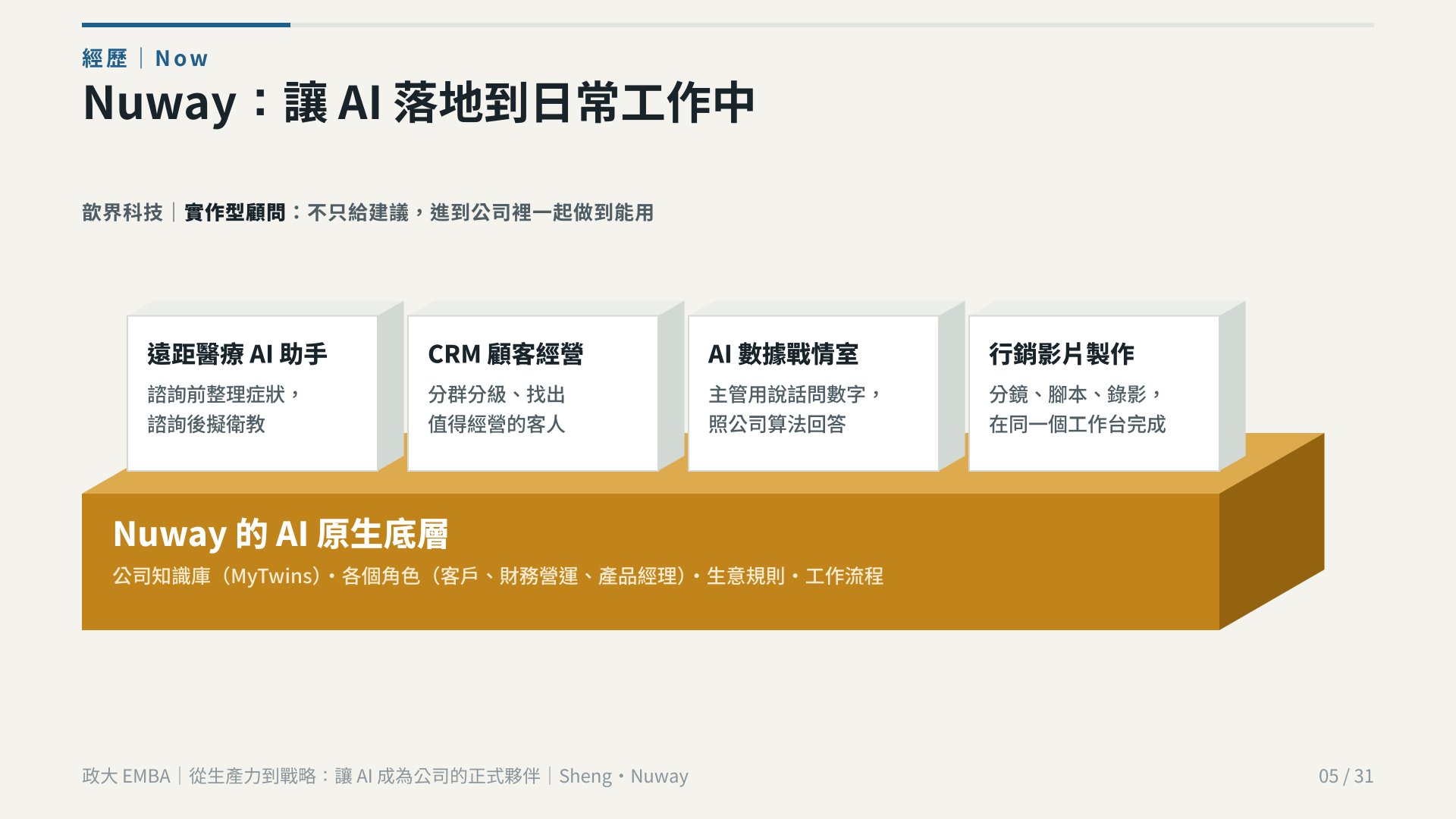
Task: Click the footer author 'Sheng・Nuway'
Action: [x=623, y=776]
